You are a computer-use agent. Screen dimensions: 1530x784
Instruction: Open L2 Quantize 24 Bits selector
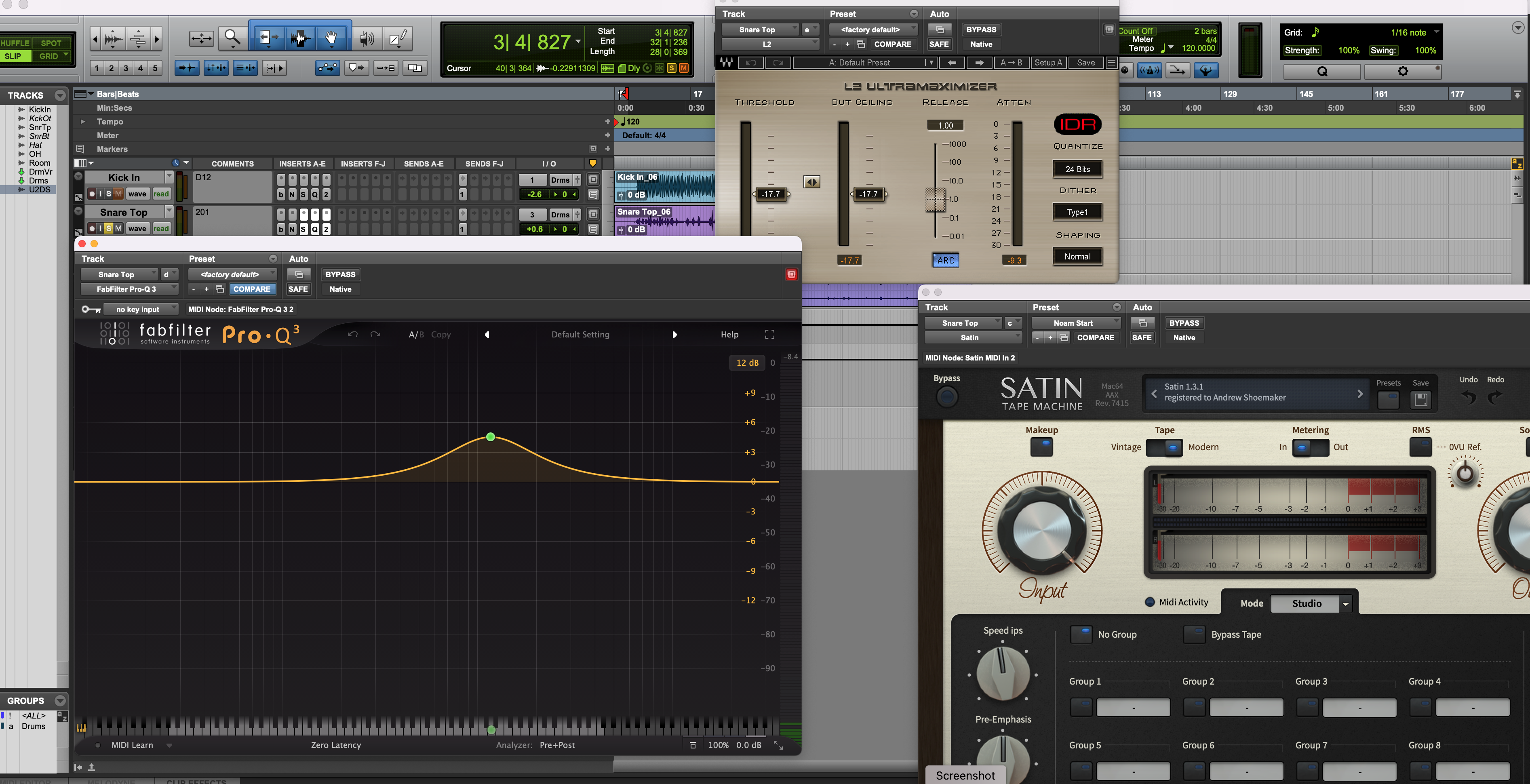1077,169
